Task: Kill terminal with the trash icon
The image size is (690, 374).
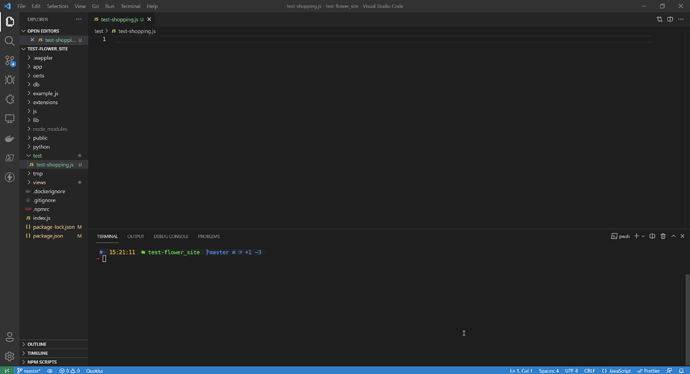Action: click(663, 236)
